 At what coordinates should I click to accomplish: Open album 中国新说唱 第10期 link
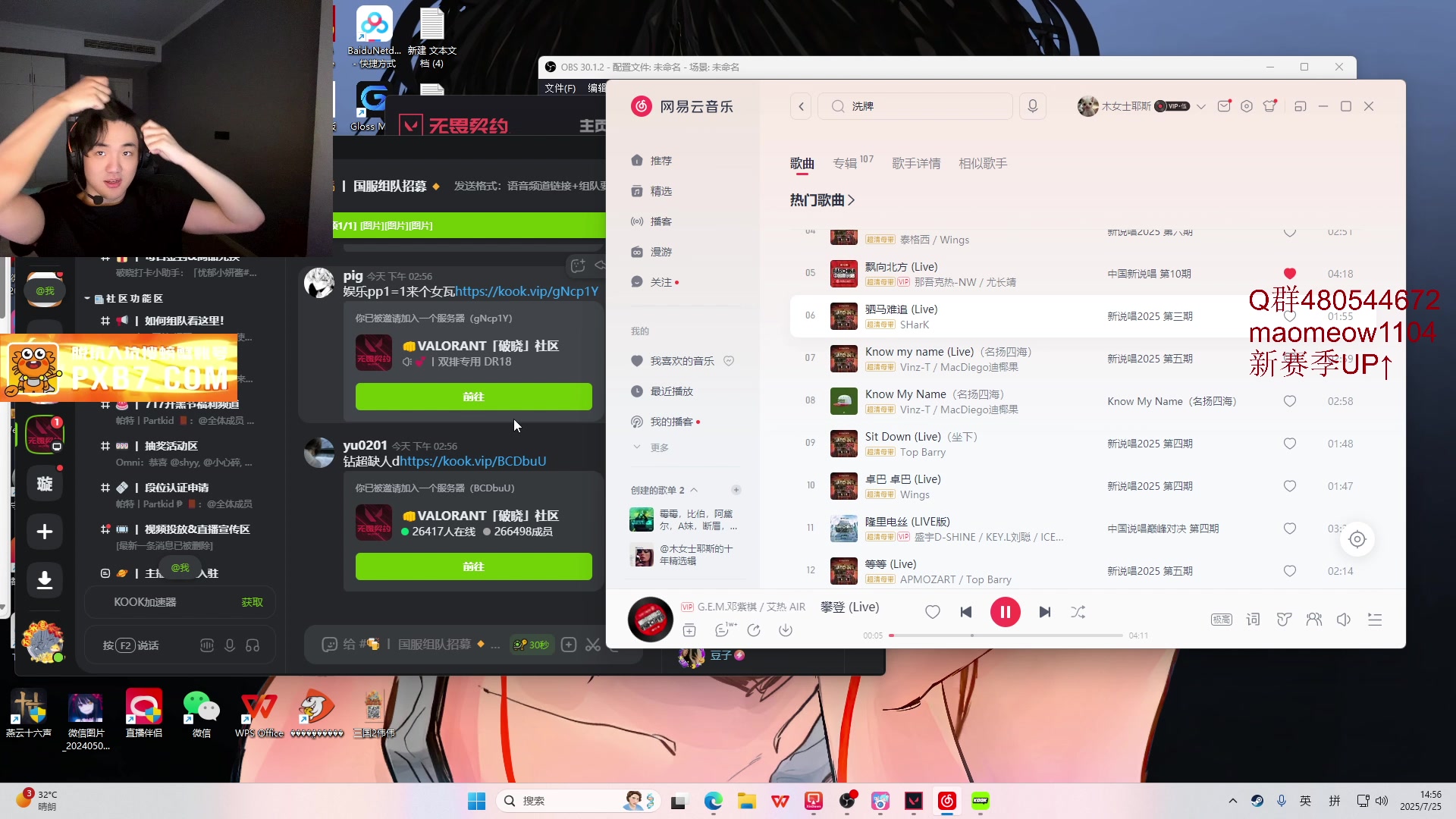(x=1149, y=274)
